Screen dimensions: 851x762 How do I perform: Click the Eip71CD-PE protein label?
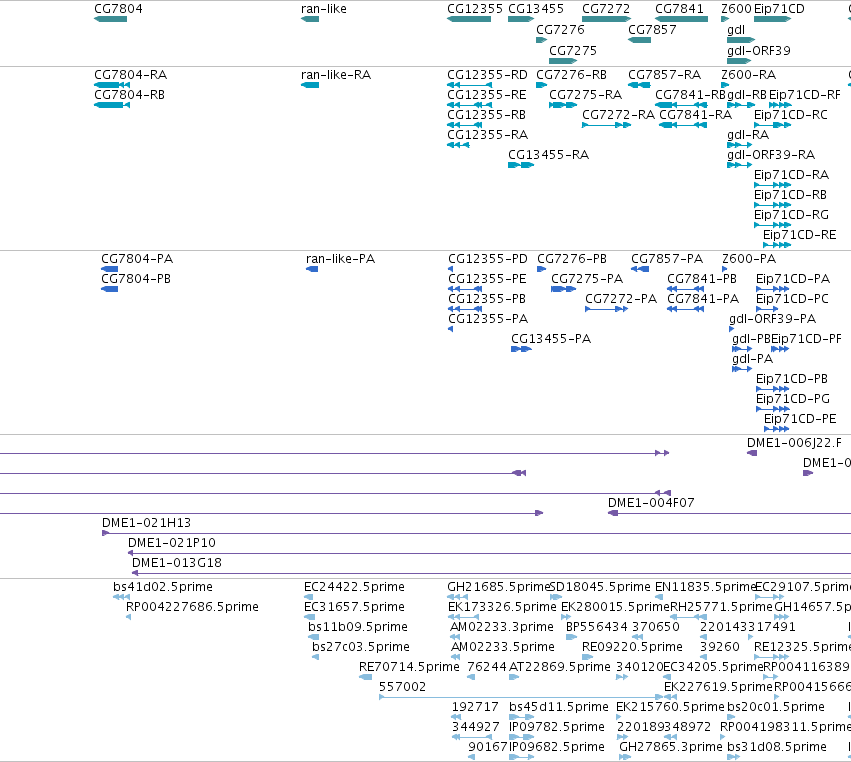click(x=800, y=419)
